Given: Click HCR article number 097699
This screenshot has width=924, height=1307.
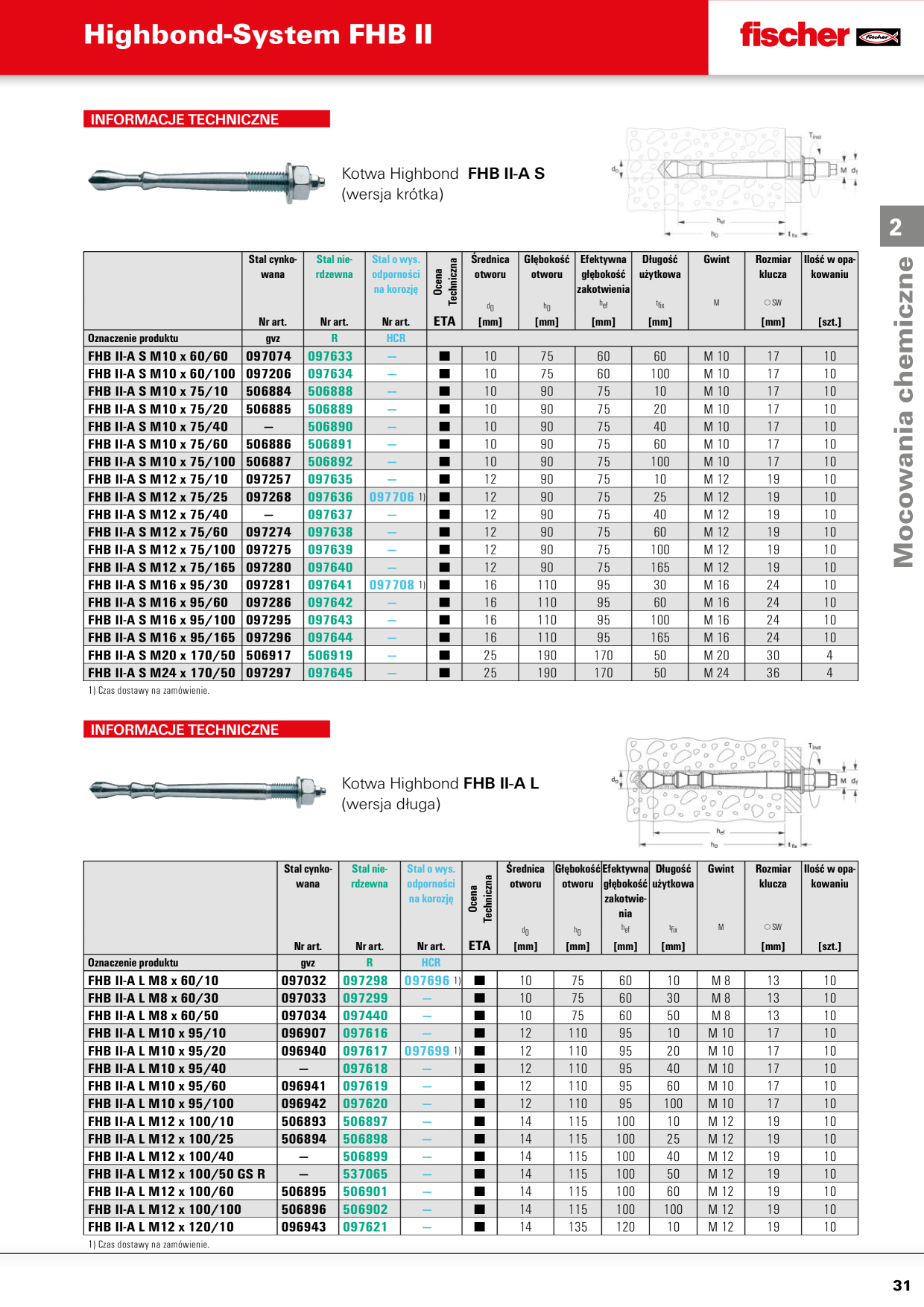Looking at the screenshot, I should pyautogui.click(x=427, y=1051).
